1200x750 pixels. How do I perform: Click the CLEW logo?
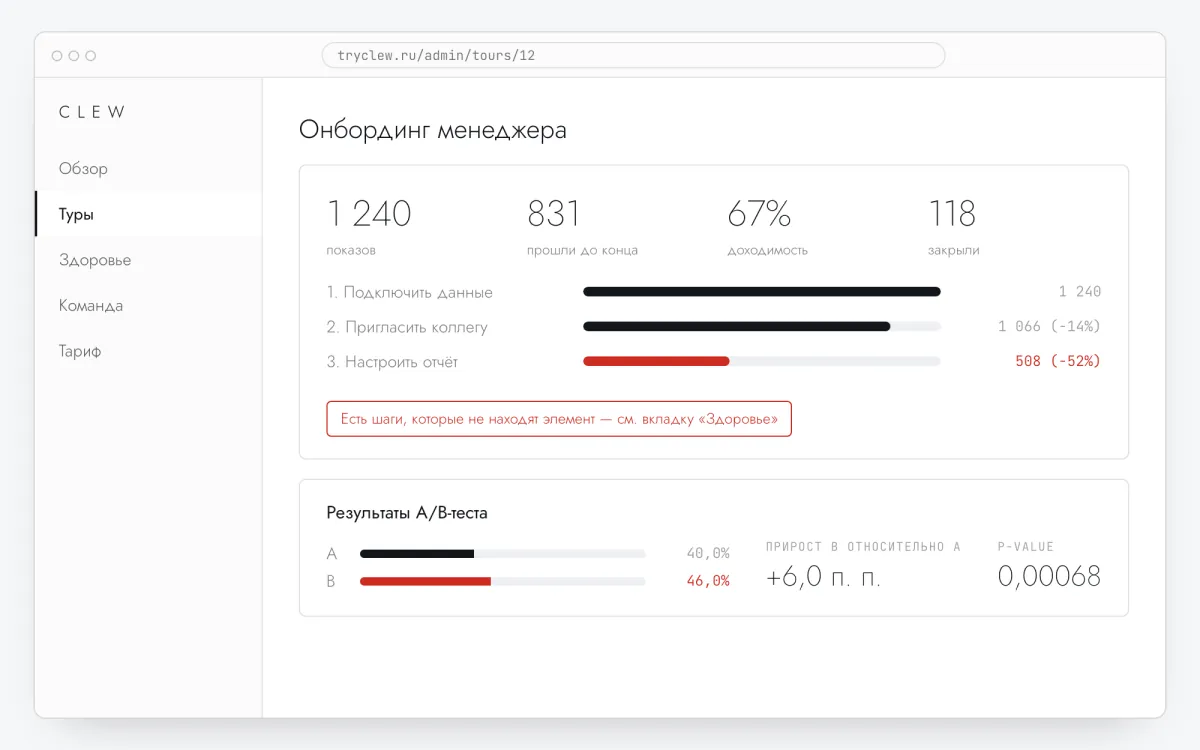point(92,112)
